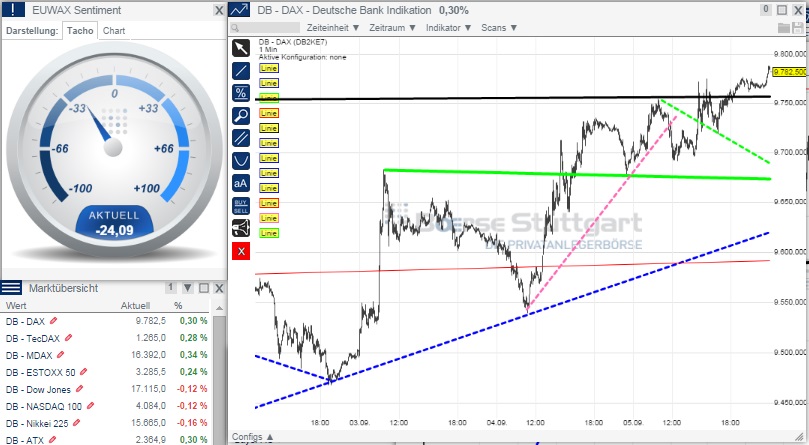Activate the magnifier zoom tool
The height and width of the screenshot is (445, 809).
click(x=241, y=116)
